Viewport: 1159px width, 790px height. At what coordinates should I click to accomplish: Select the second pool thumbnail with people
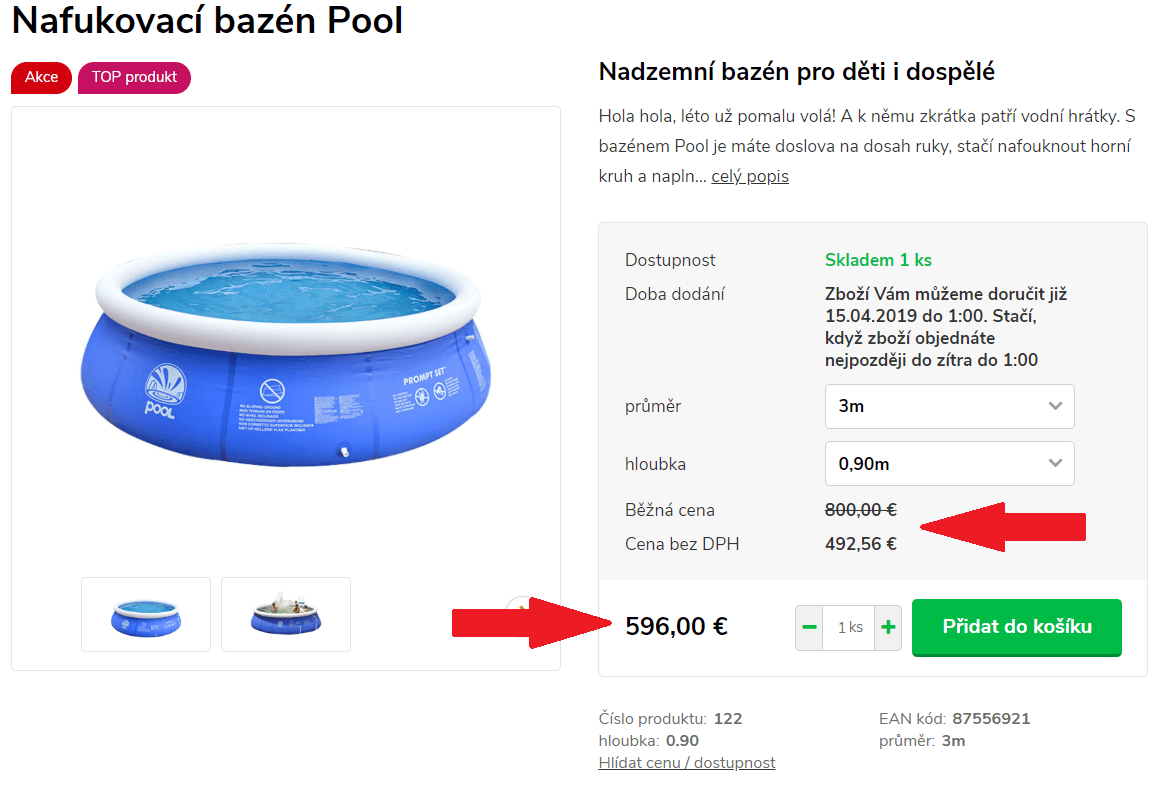click(x=286, y=615)
